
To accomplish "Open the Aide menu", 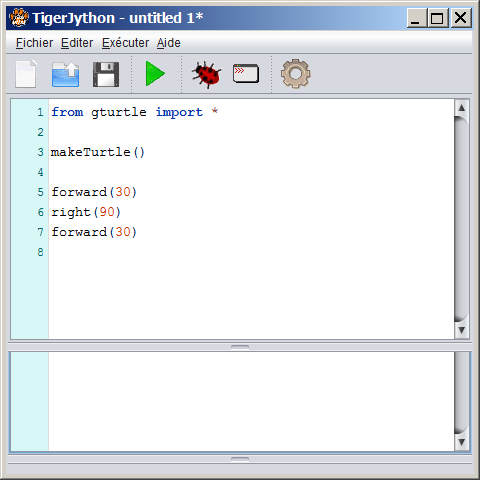I will (169, 43).
